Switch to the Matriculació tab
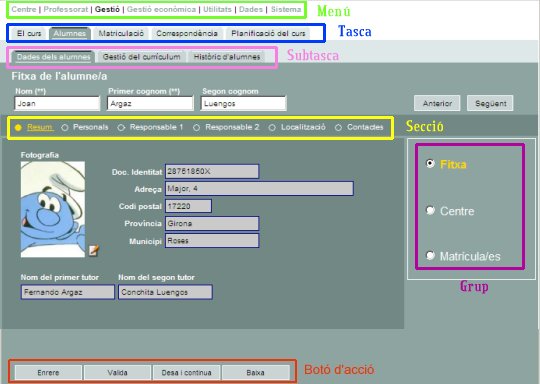The width and height of the screenshot is (540, 384). click(121, 33)
